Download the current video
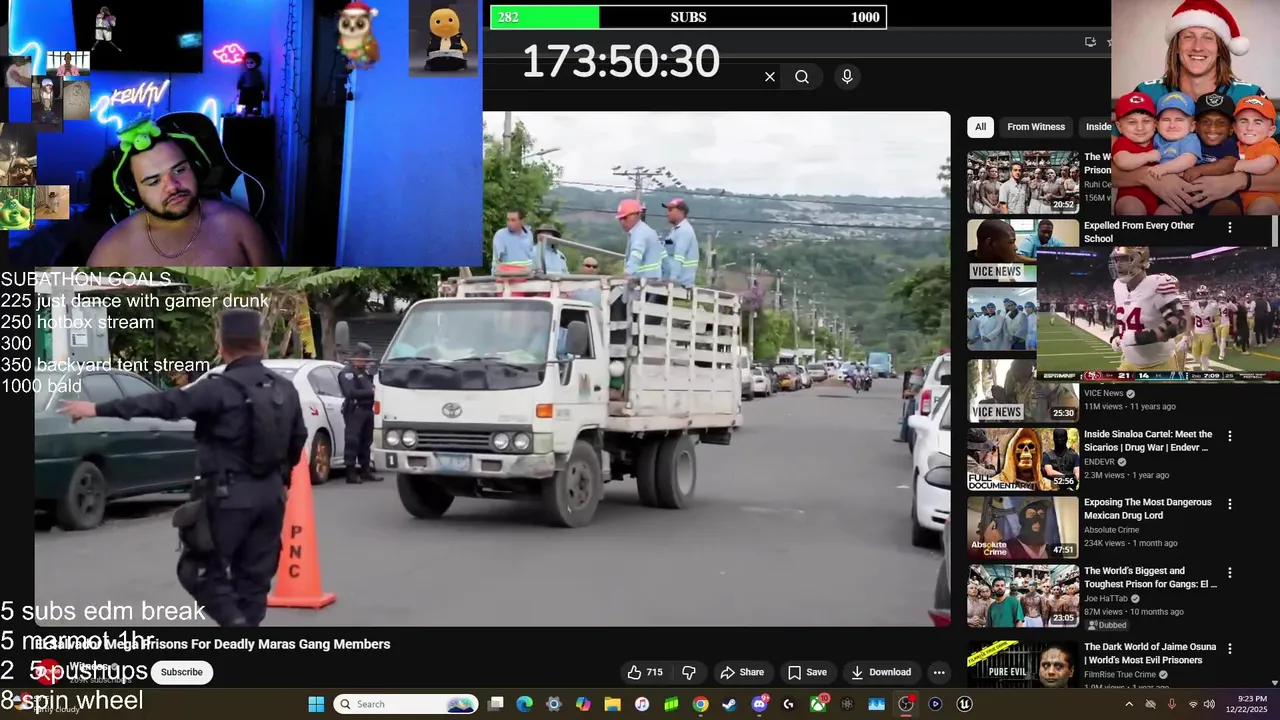The height and width of the screenshot is (720, 1280). tap(881, 672)
